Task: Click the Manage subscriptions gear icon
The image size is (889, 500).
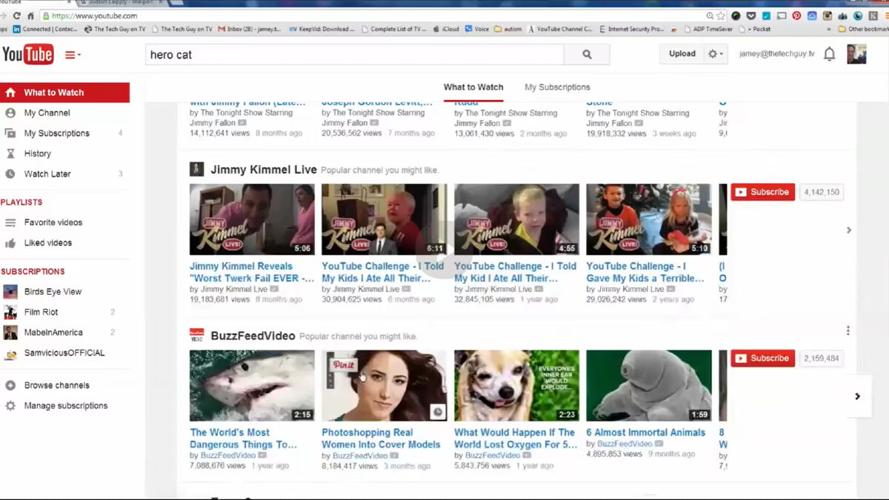Action: click(x=10, y=406)
